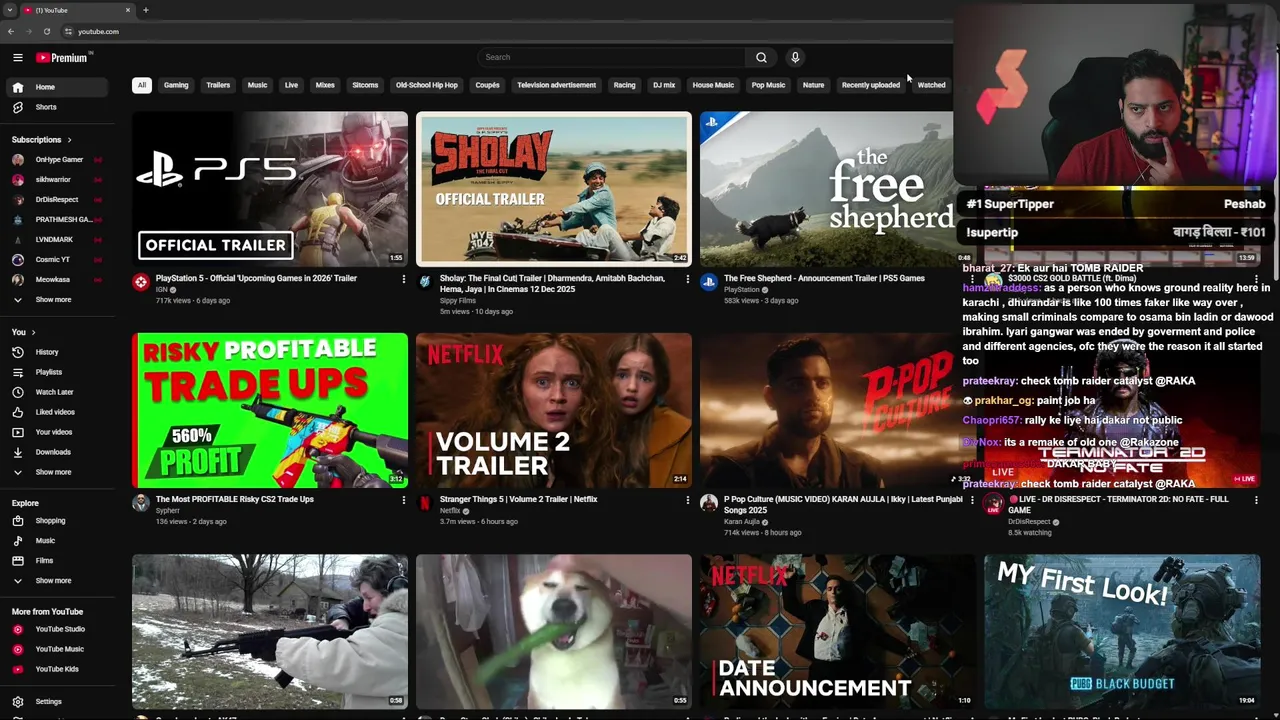Open the hamburger guide menu
This screenshot has height=720, width=1280.
click(17, 58)
